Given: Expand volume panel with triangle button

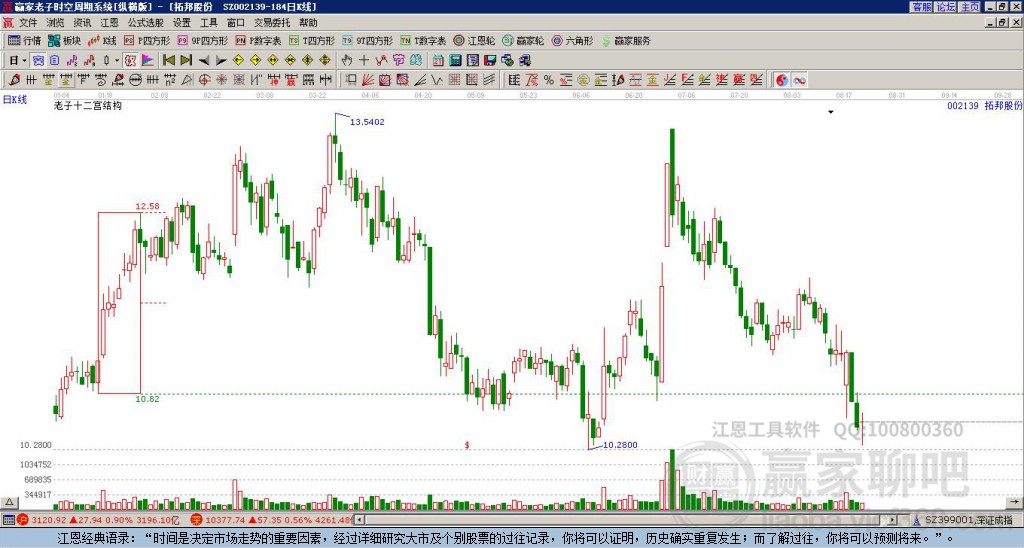Looking at the screenshot, I should click(8, 502).
